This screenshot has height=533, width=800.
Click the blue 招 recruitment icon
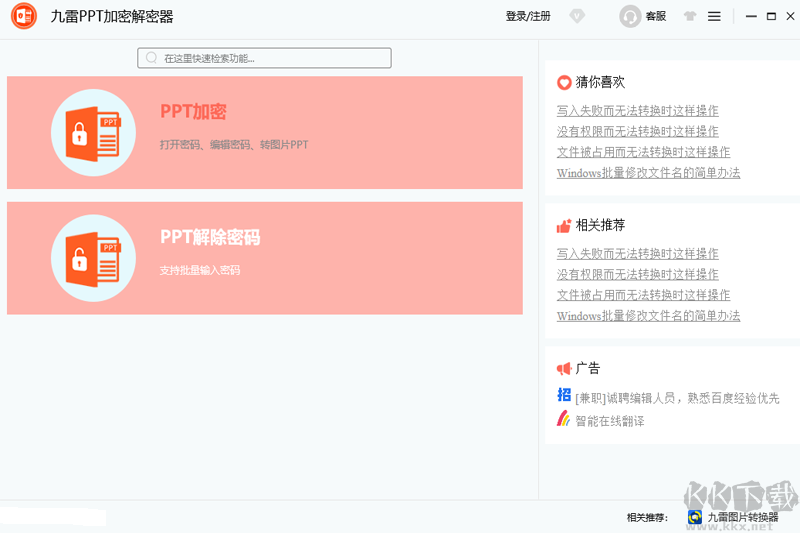[x=564, y=395]
